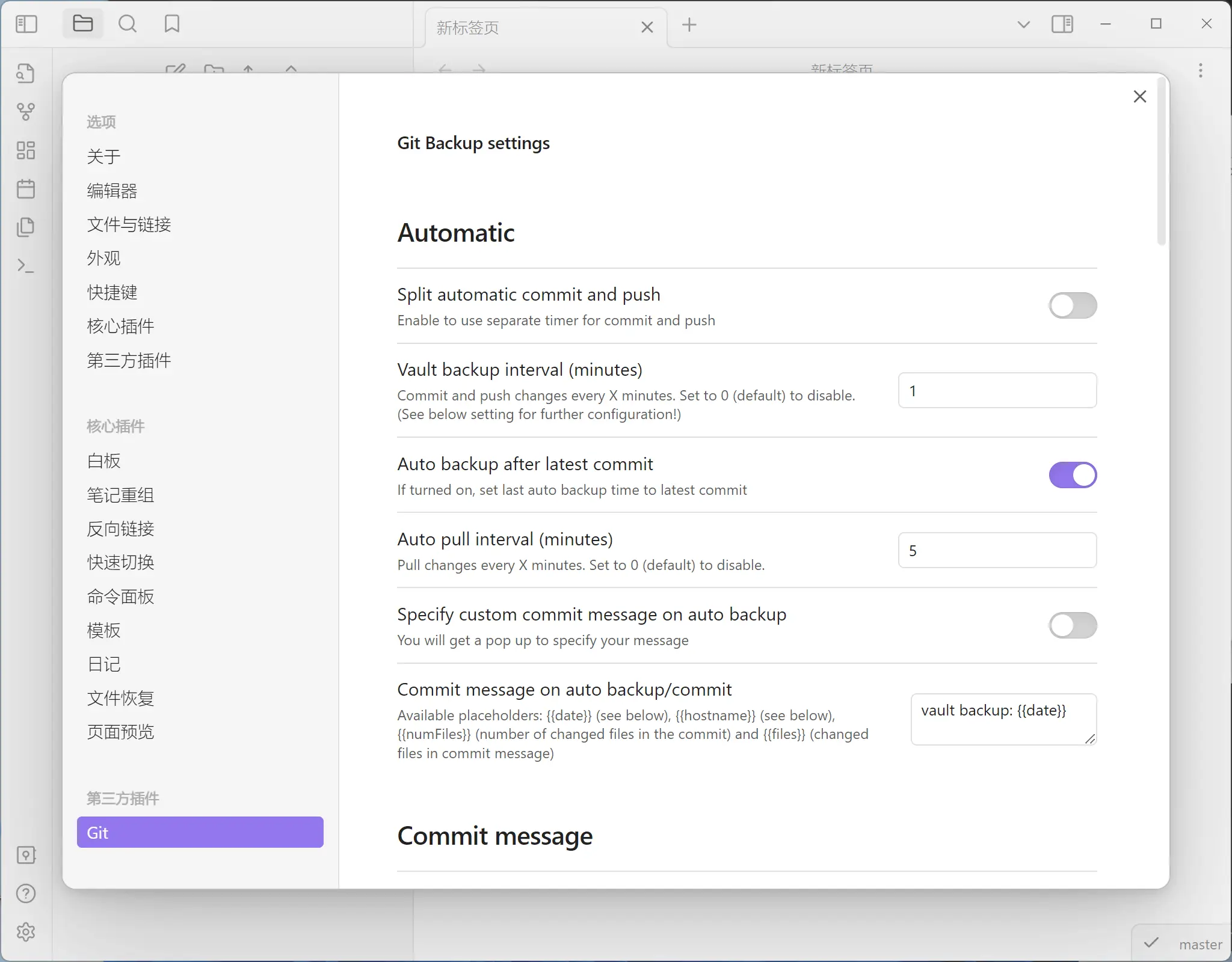
Task: Open 快捷键 settings section
Action: pos(112,293)
